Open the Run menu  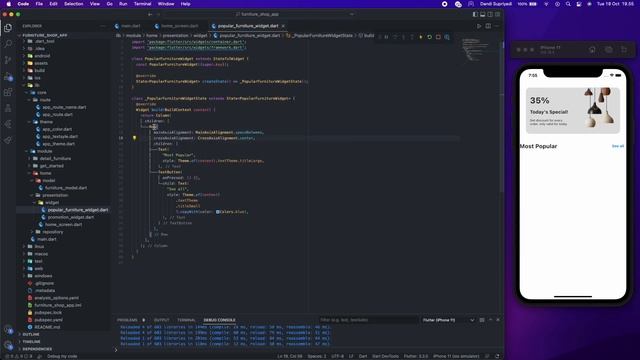click(x=123, y=4)
